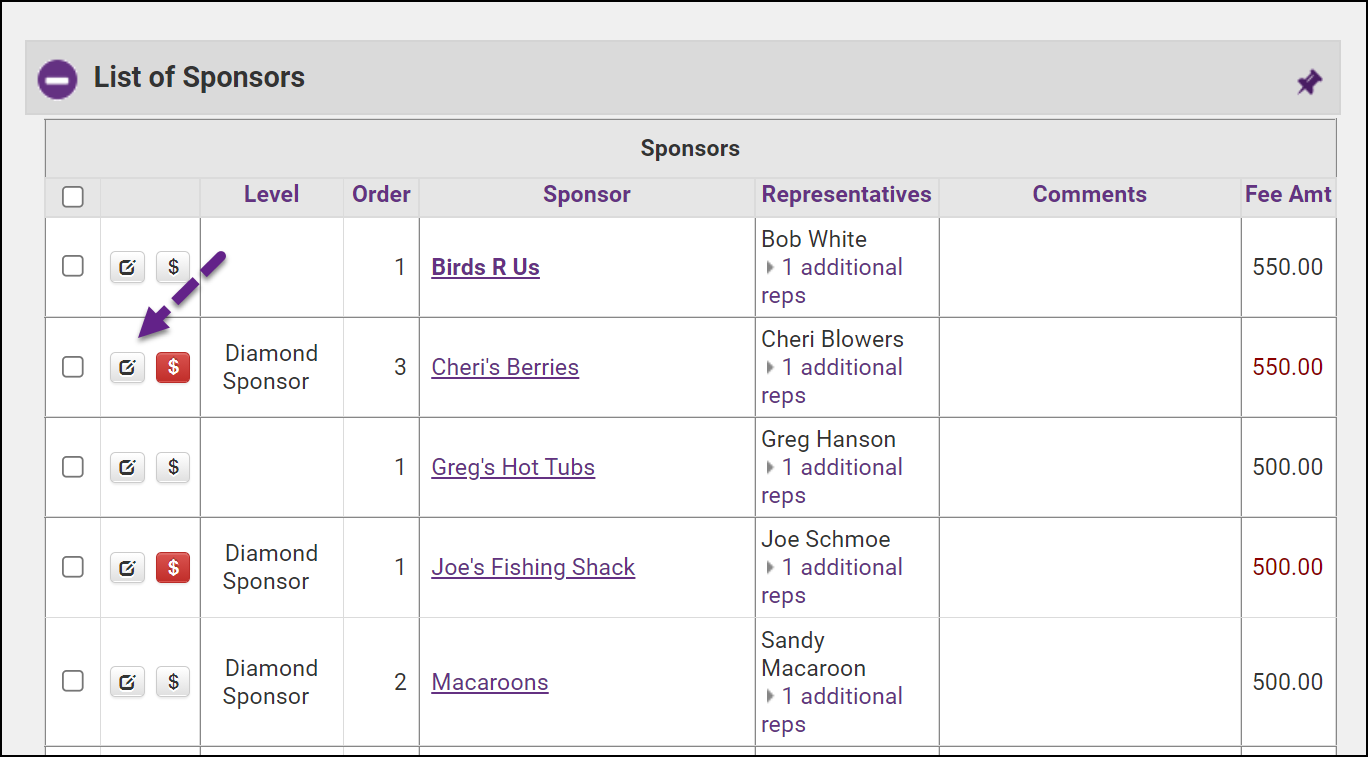Click the edit icon for Birds R Us

coord(127,267)
